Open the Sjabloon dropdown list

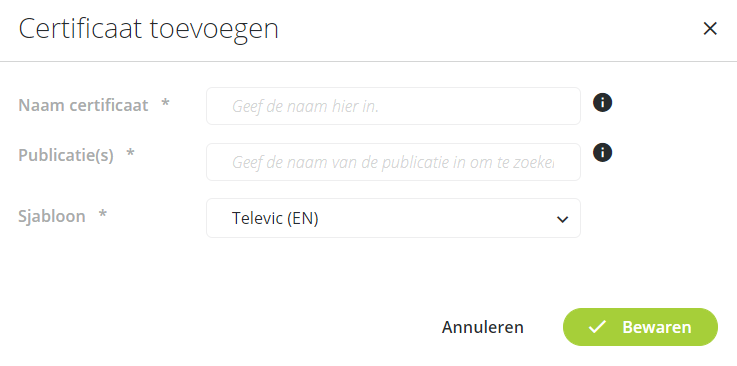pos(393,218)
